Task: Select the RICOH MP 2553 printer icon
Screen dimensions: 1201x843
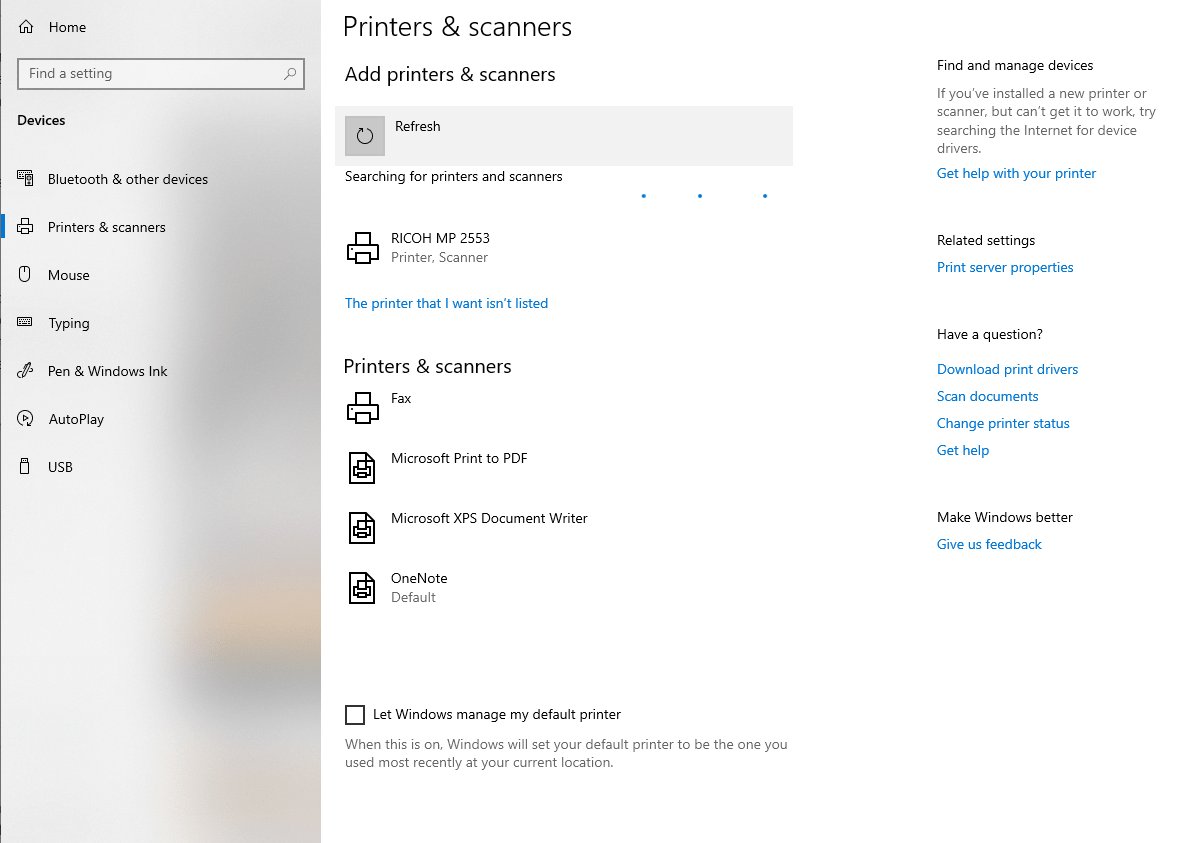Action: pos(362,248)
